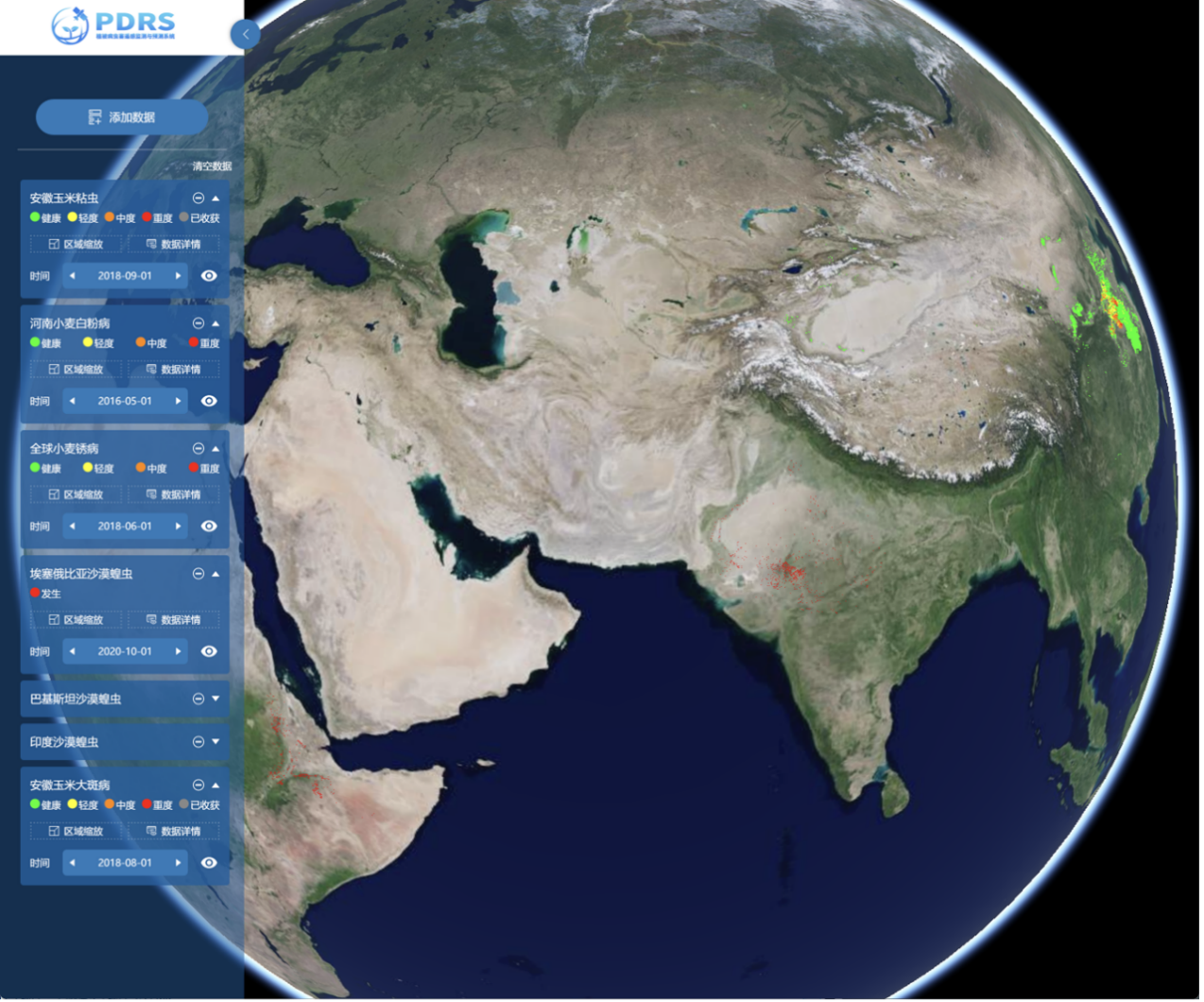Collapse the left sidebar with the chevron circle

coord(246,34)
